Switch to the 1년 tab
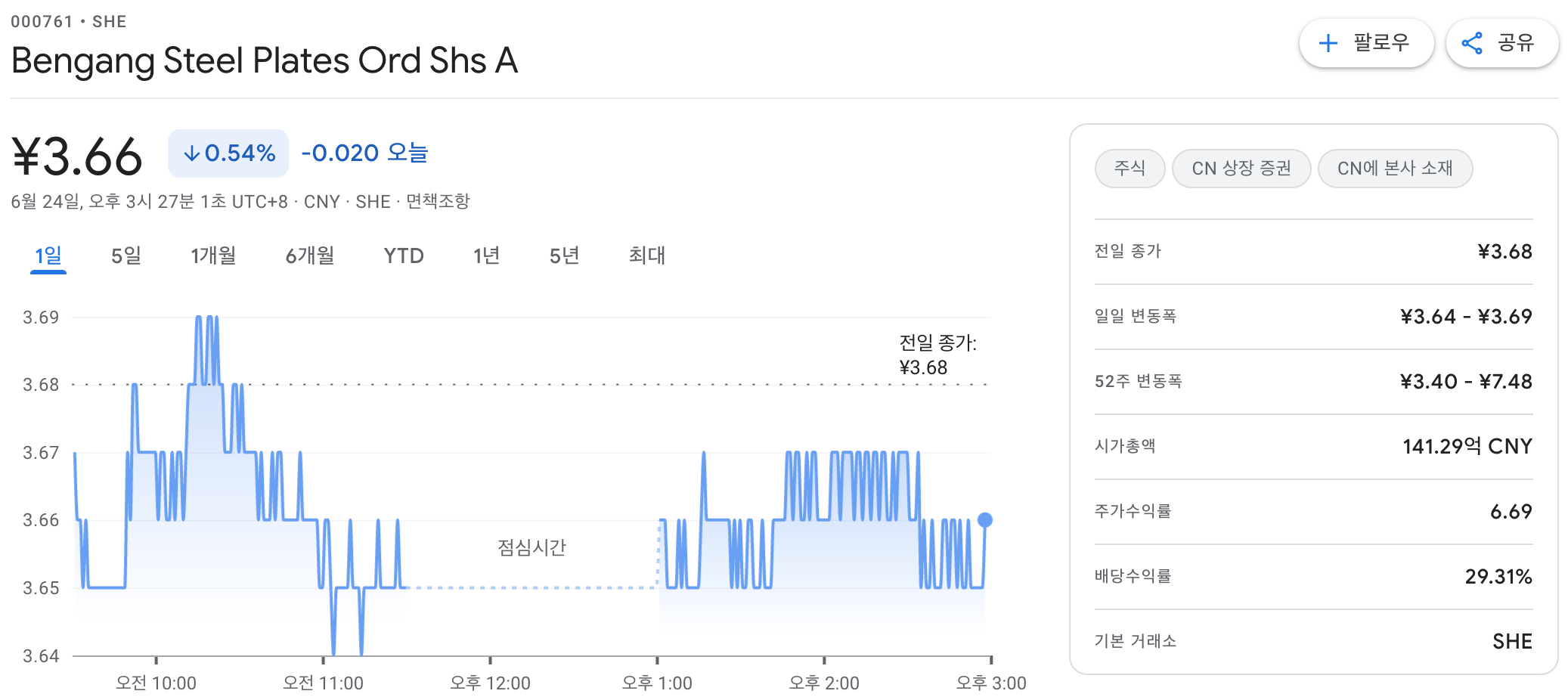Viewport: 1568px width, 697px height. (x=487, y=256)
